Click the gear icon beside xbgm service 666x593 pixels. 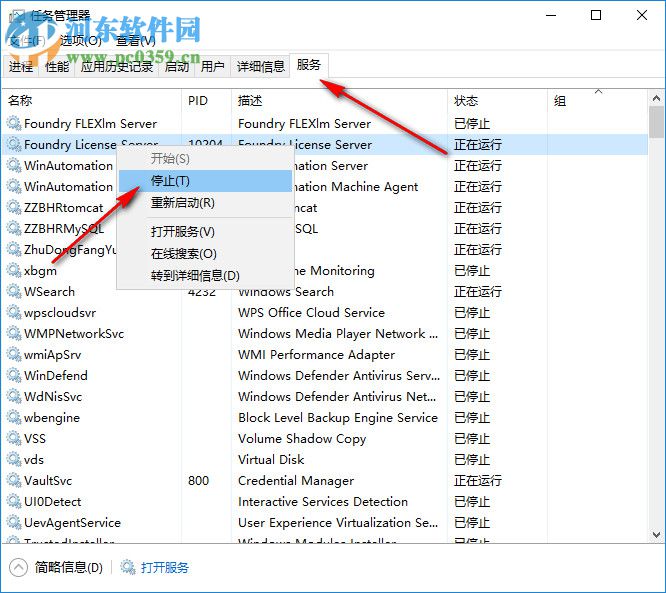[x=14, y=270]
